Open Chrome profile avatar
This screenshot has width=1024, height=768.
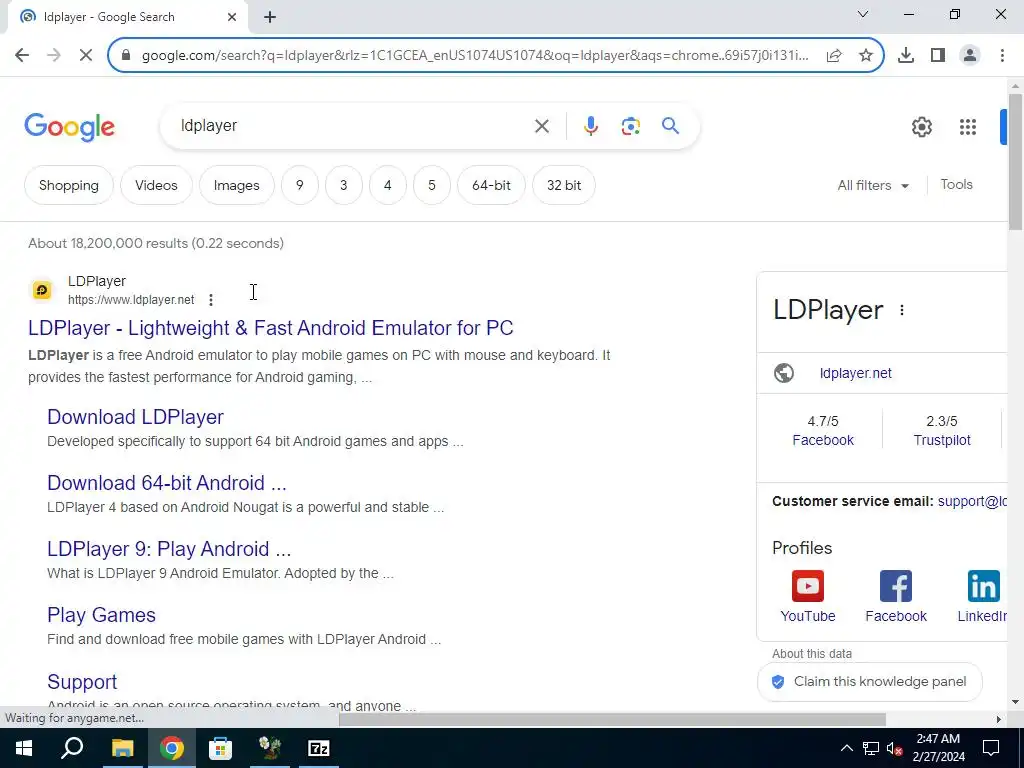point(970,56)
